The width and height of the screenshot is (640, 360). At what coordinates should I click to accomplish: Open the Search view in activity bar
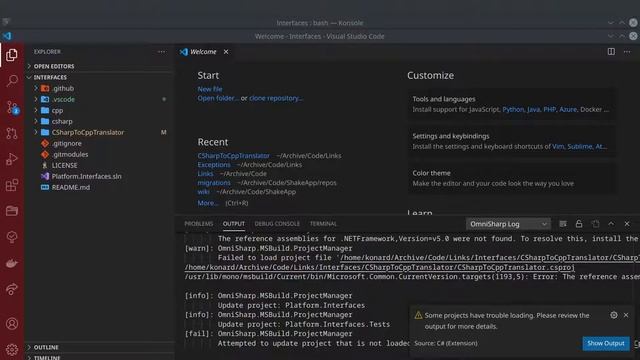click(12, 81)
